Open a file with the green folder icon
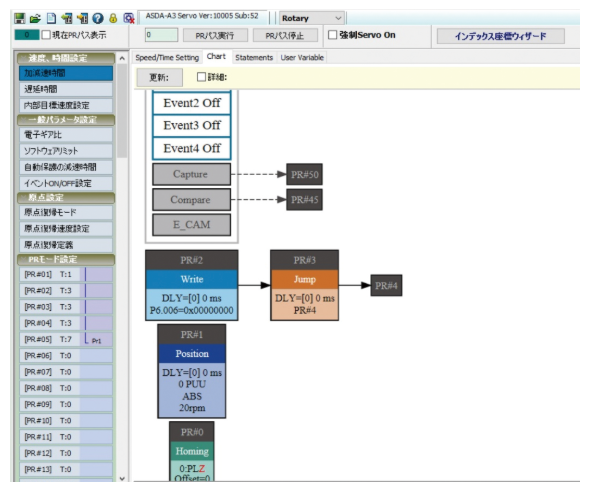This screenshot has width=591, height=493. 35,18
